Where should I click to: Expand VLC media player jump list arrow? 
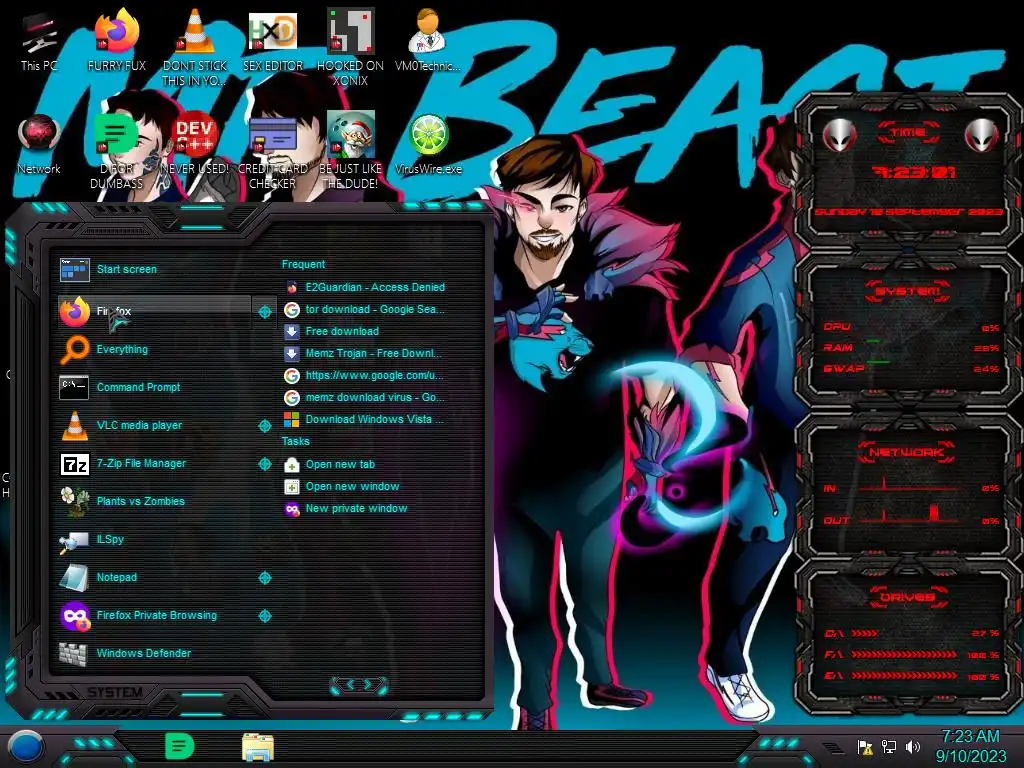point(264,426)
